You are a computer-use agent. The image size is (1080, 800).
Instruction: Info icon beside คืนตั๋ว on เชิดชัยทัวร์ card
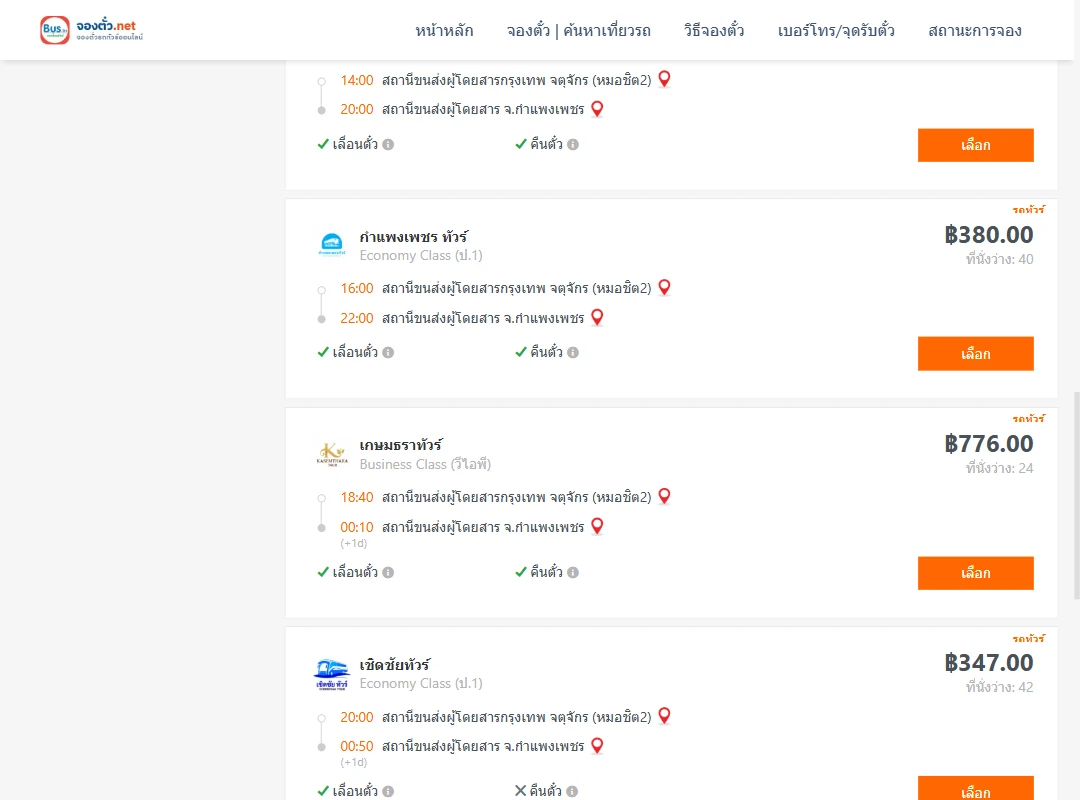pyautogui.click(x=572, y=792)
